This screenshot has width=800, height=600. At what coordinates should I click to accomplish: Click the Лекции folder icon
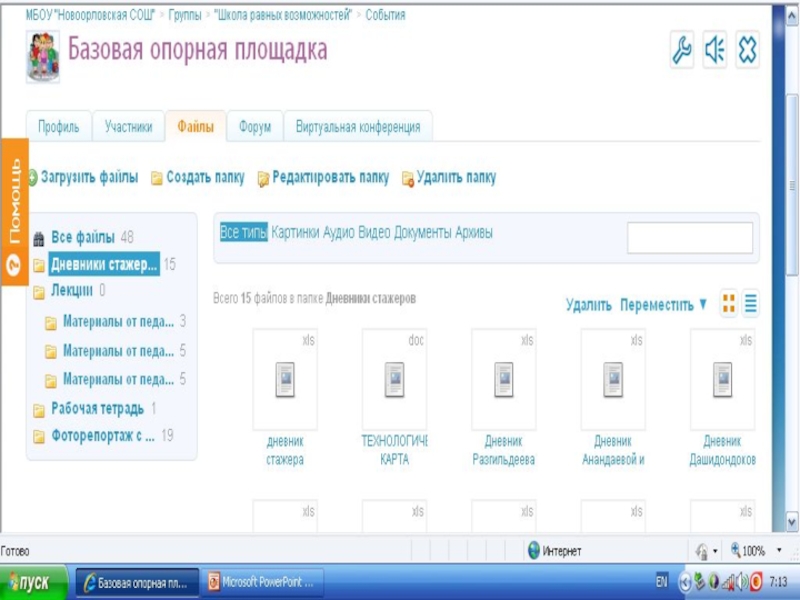pyautogui.click(x=39, y=292)
